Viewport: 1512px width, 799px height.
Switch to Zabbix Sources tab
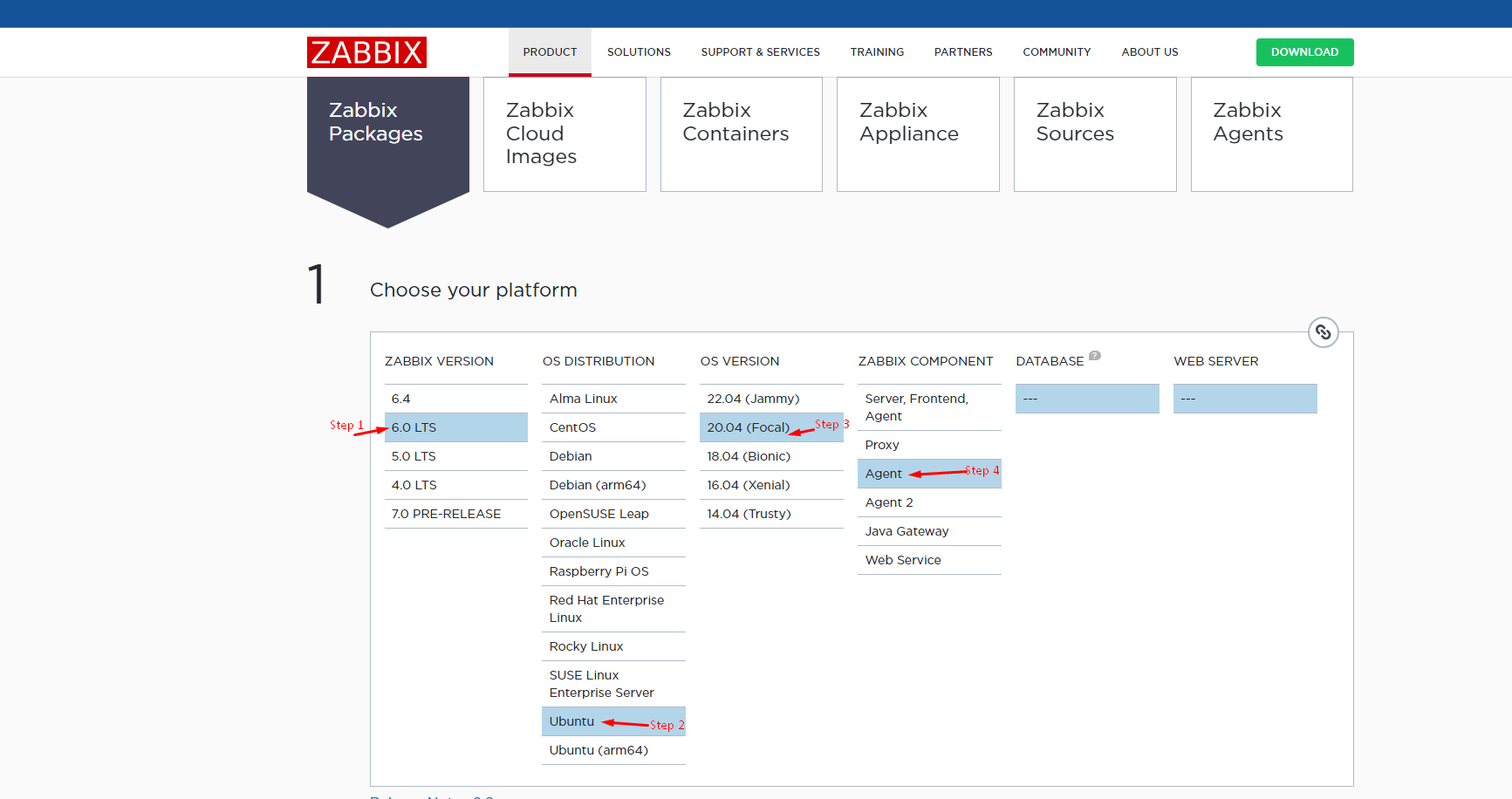(1095, 134)
